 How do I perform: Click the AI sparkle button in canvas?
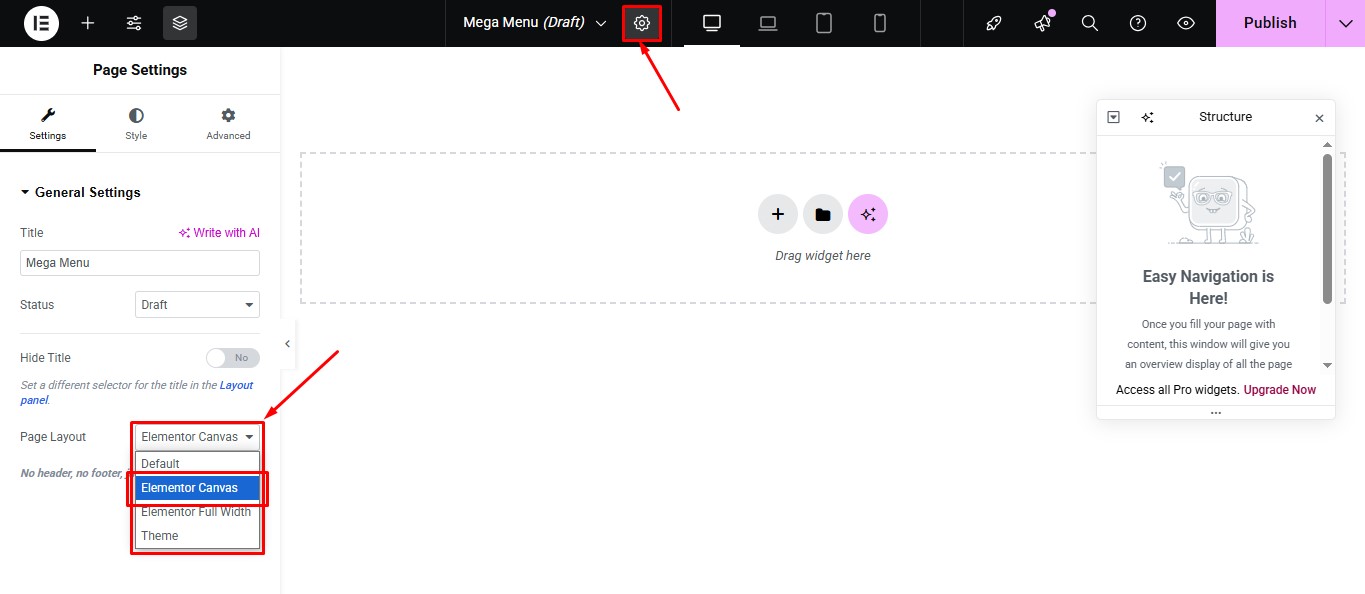[868, 213]
